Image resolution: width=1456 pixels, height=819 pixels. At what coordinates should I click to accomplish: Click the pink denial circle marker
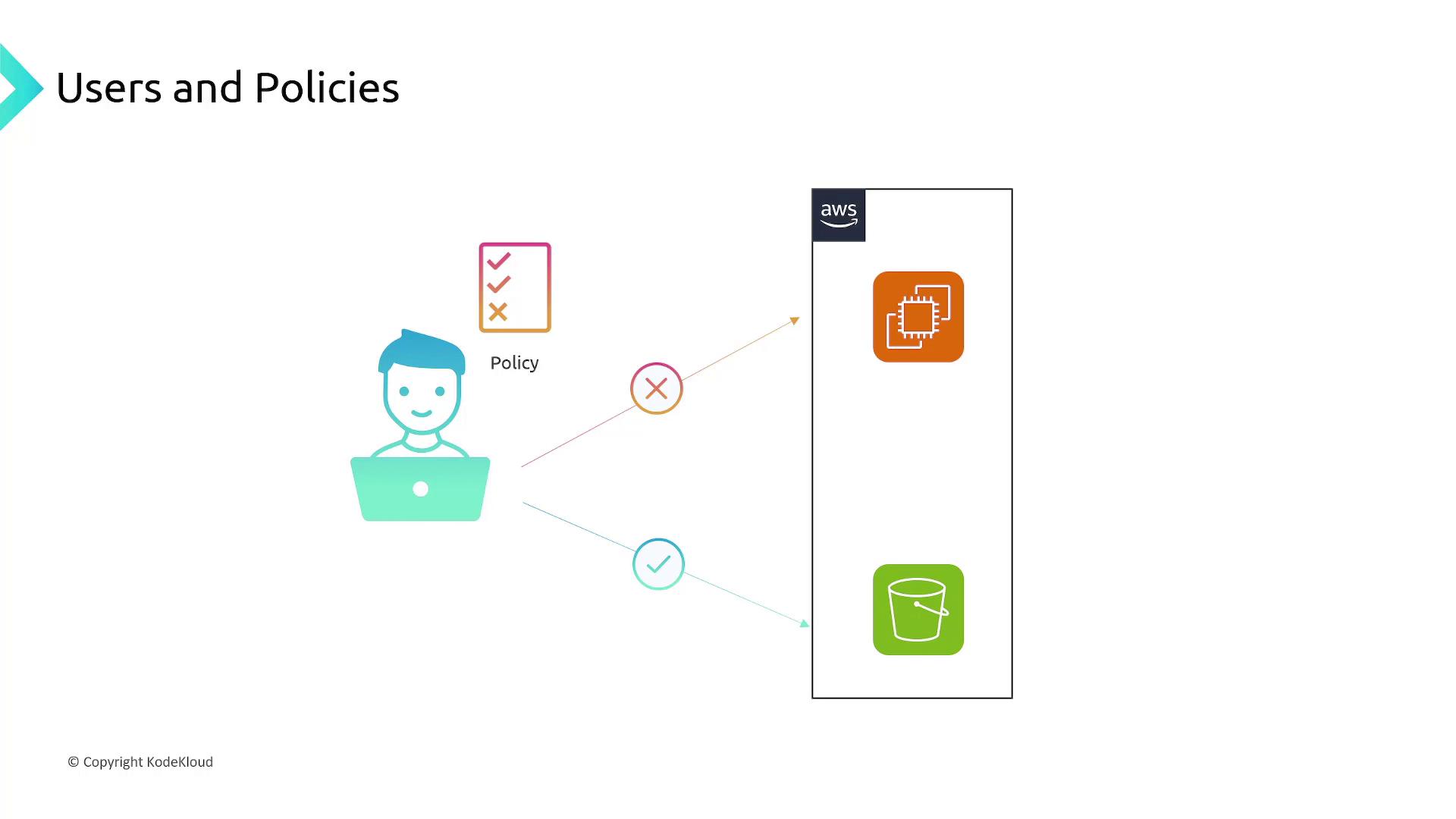click(656, 388)
